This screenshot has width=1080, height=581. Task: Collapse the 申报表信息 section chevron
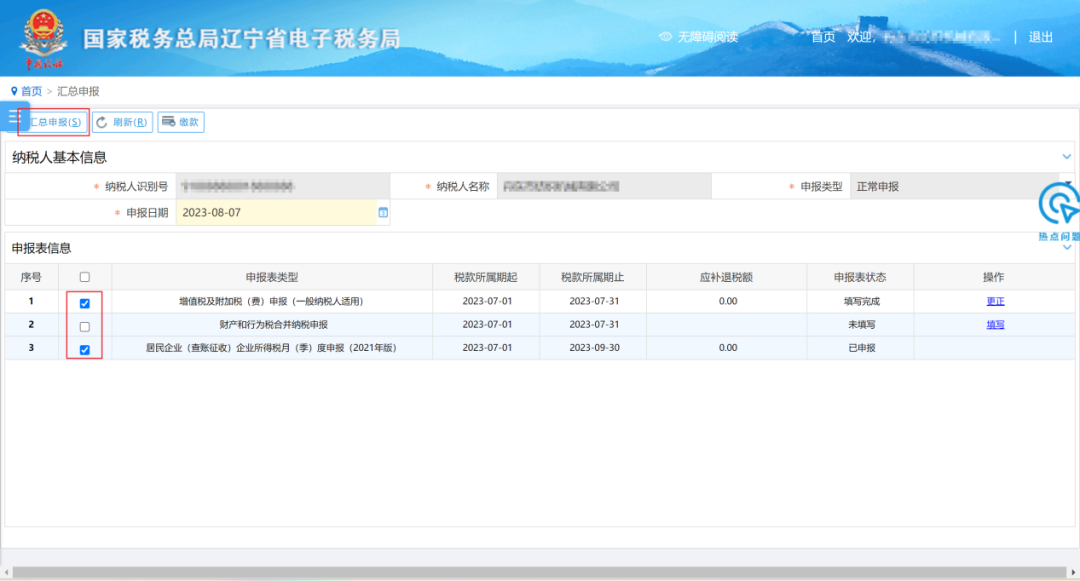click(1067, 248)
